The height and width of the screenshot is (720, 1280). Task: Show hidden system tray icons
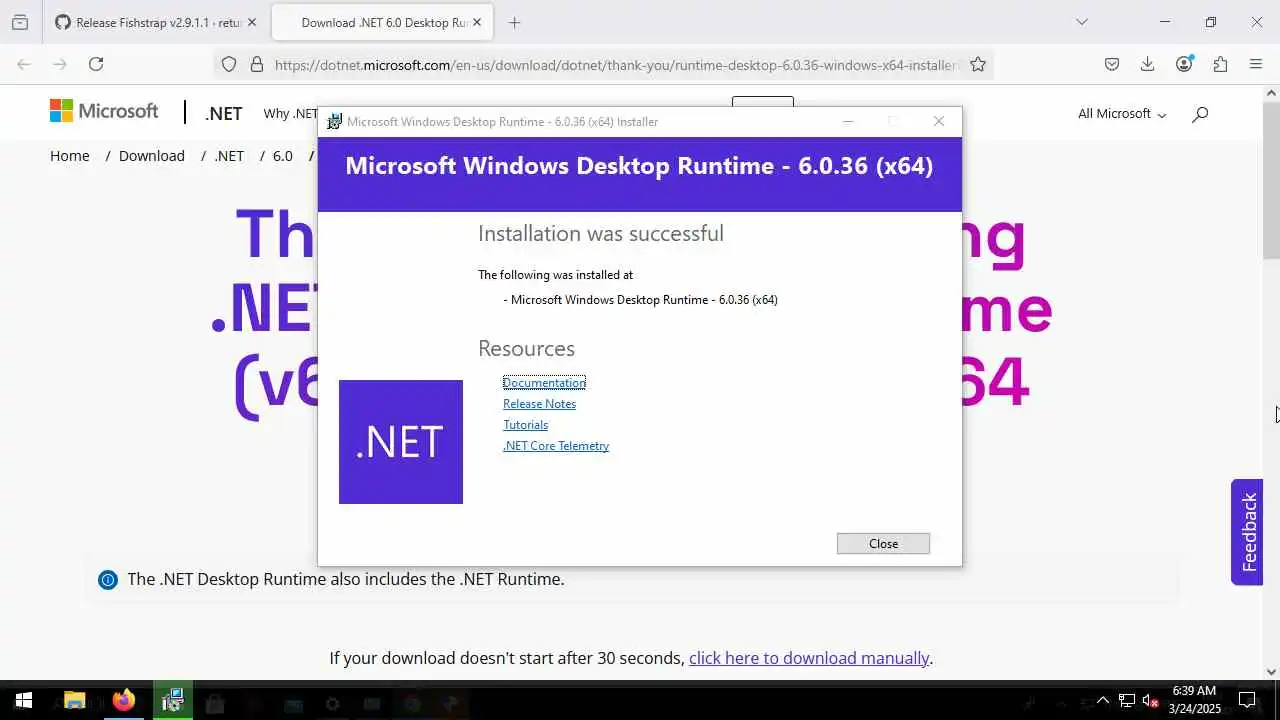coord(1103,701)
